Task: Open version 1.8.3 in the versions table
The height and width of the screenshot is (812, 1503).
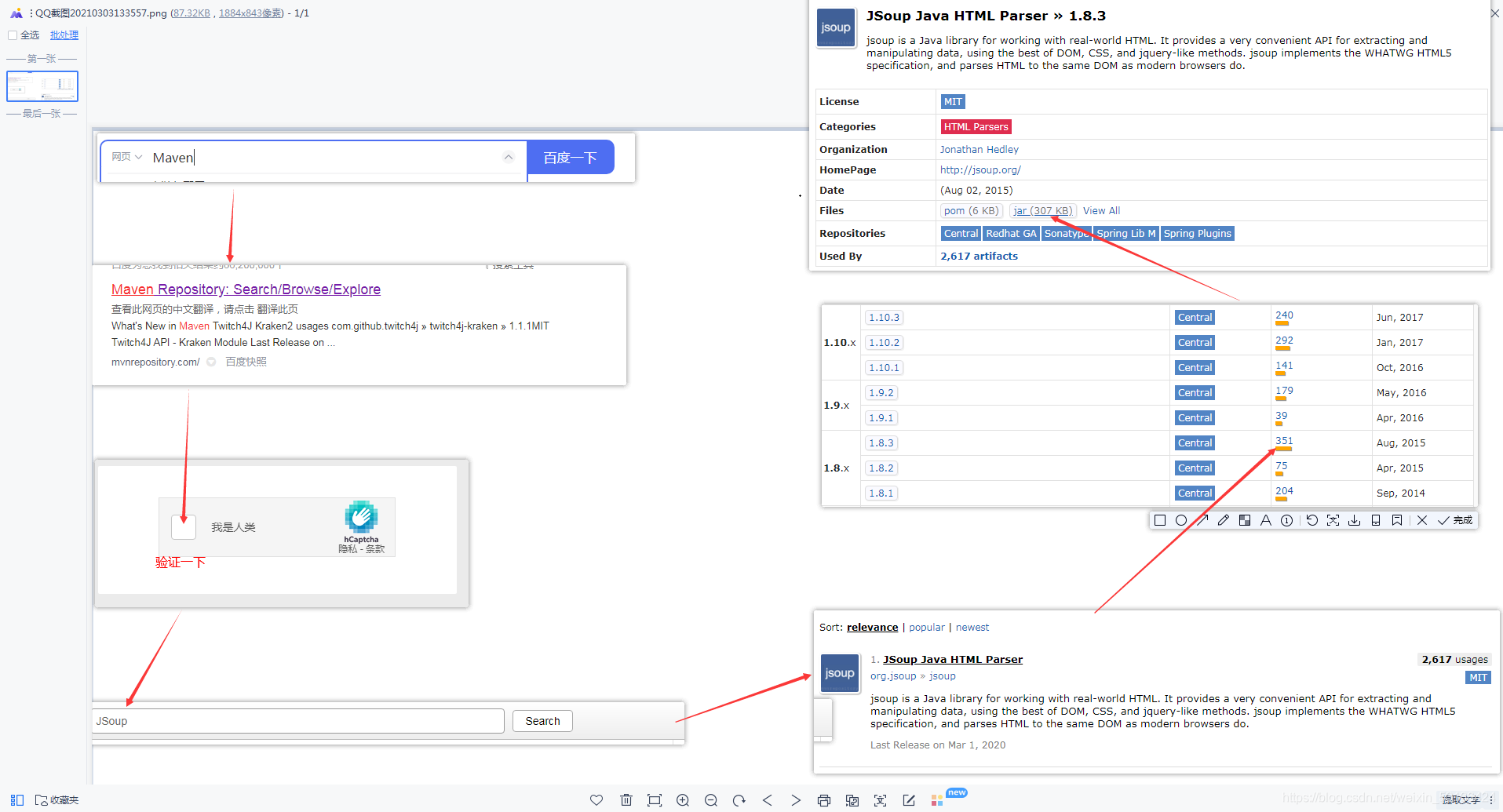Action: tap(881, 443)
